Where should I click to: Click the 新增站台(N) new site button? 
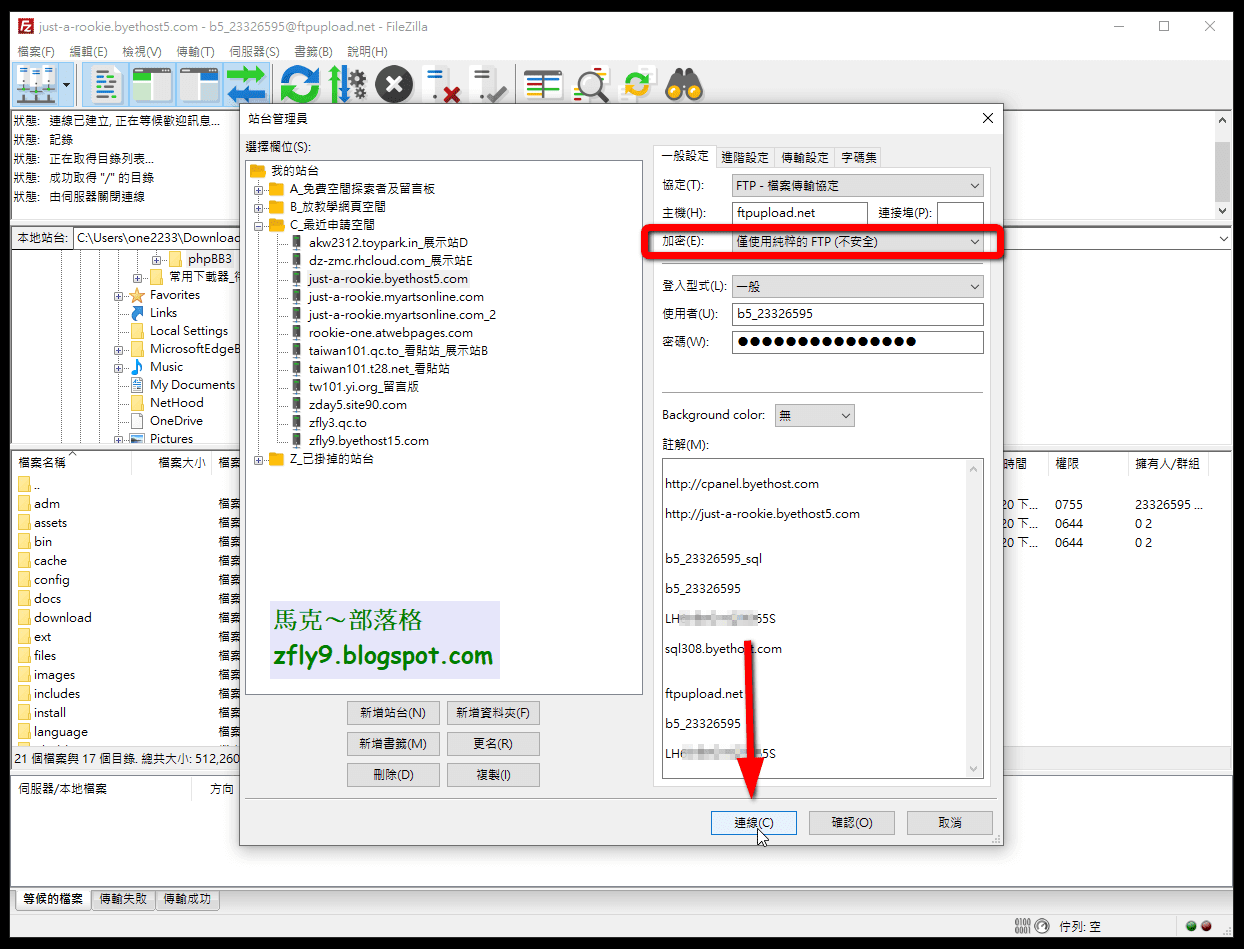393,713
